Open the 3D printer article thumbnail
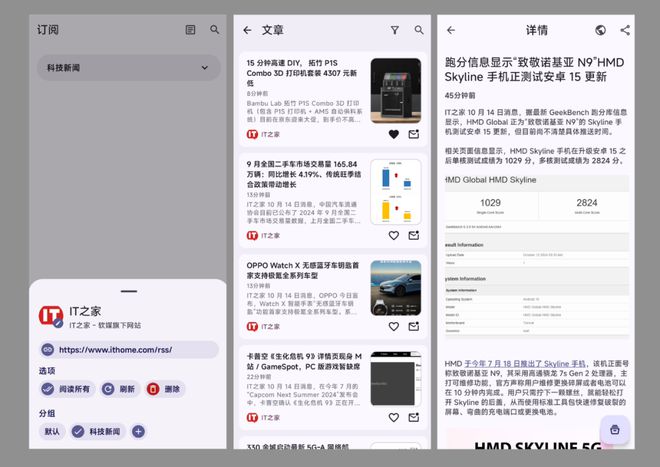Viewport: 660px width, 467px height. 396,91
